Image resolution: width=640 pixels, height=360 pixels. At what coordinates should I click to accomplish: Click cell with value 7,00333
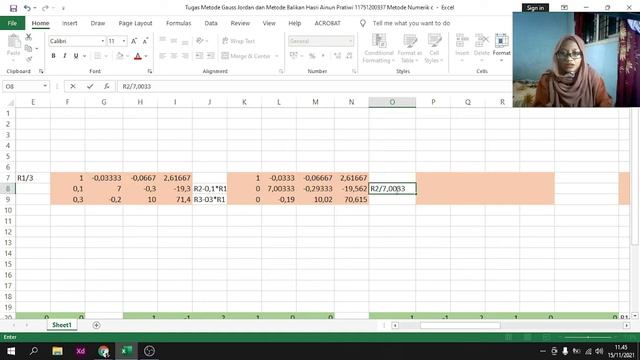(x=279, y=189)
